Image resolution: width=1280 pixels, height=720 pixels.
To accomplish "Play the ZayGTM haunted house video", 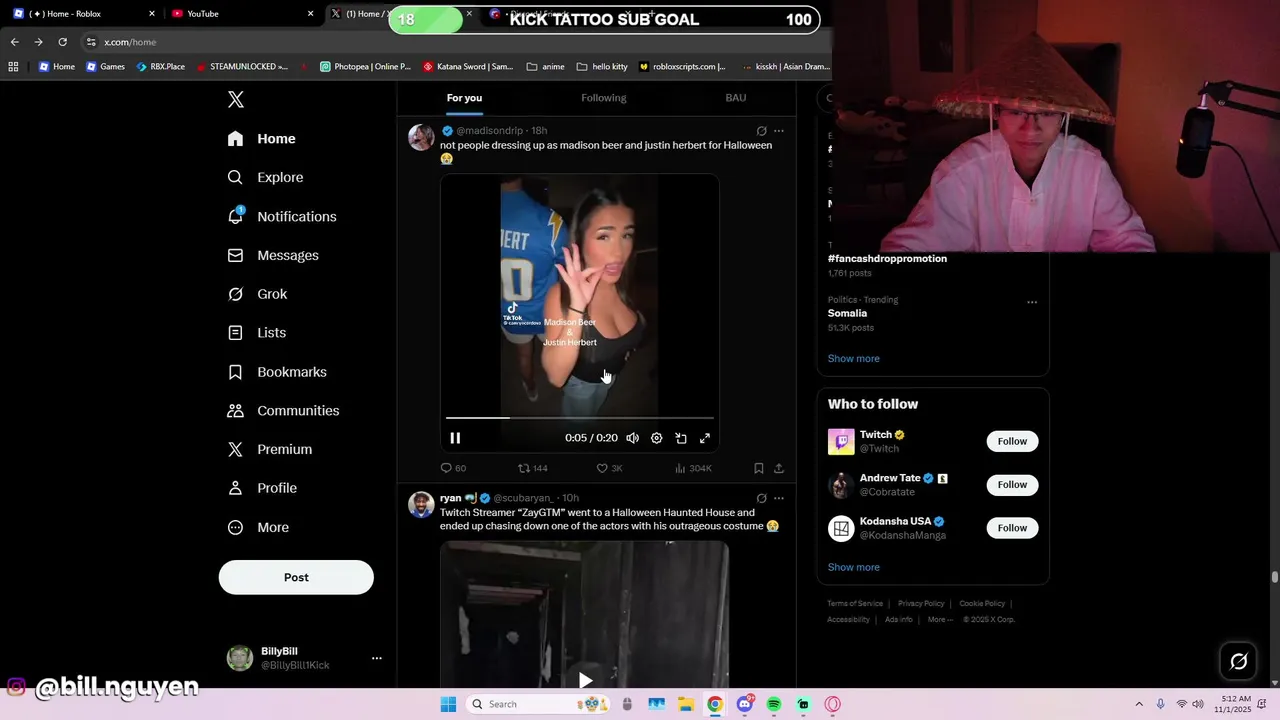I will click(585, 680).
